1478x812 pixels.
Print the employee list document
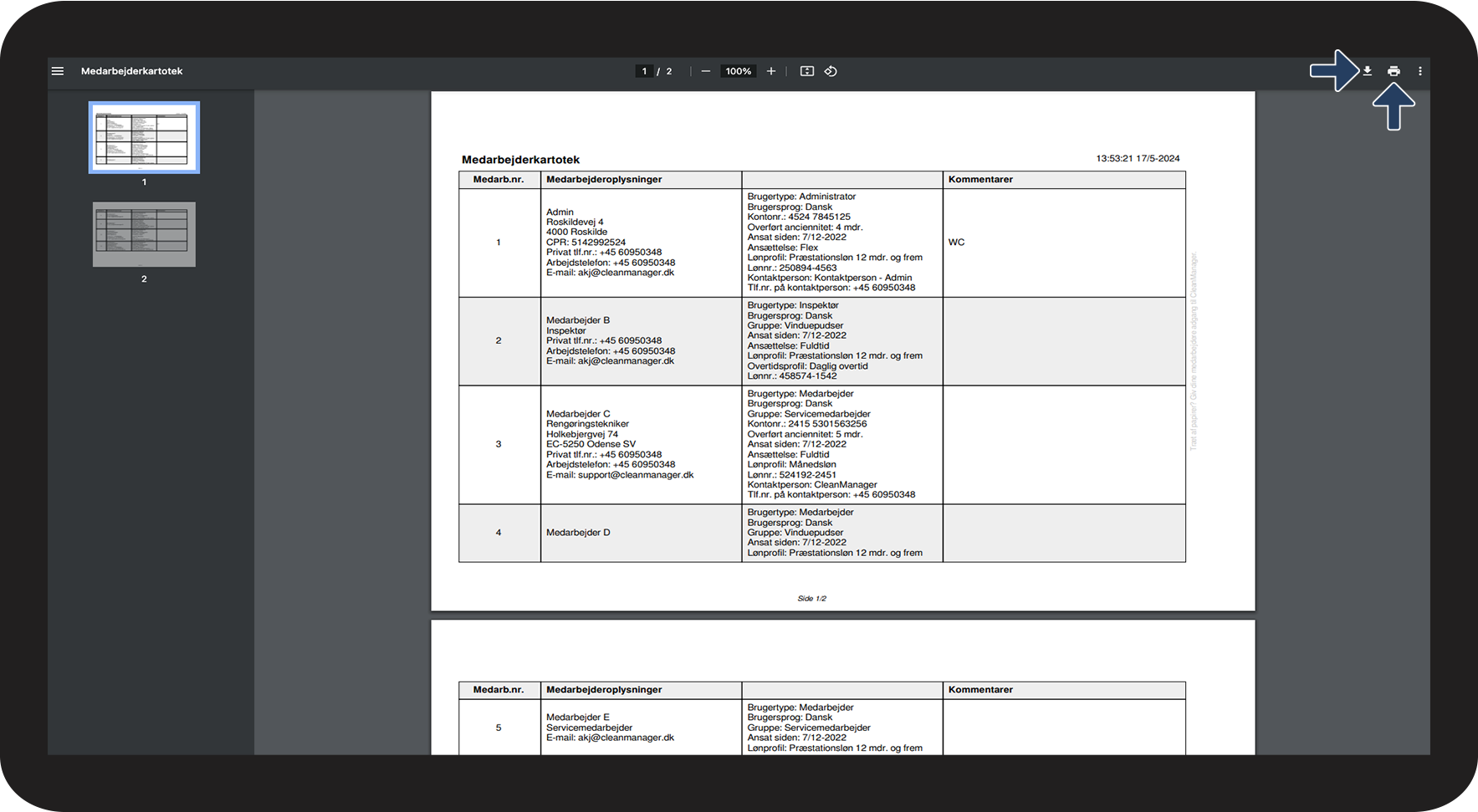1394,71
